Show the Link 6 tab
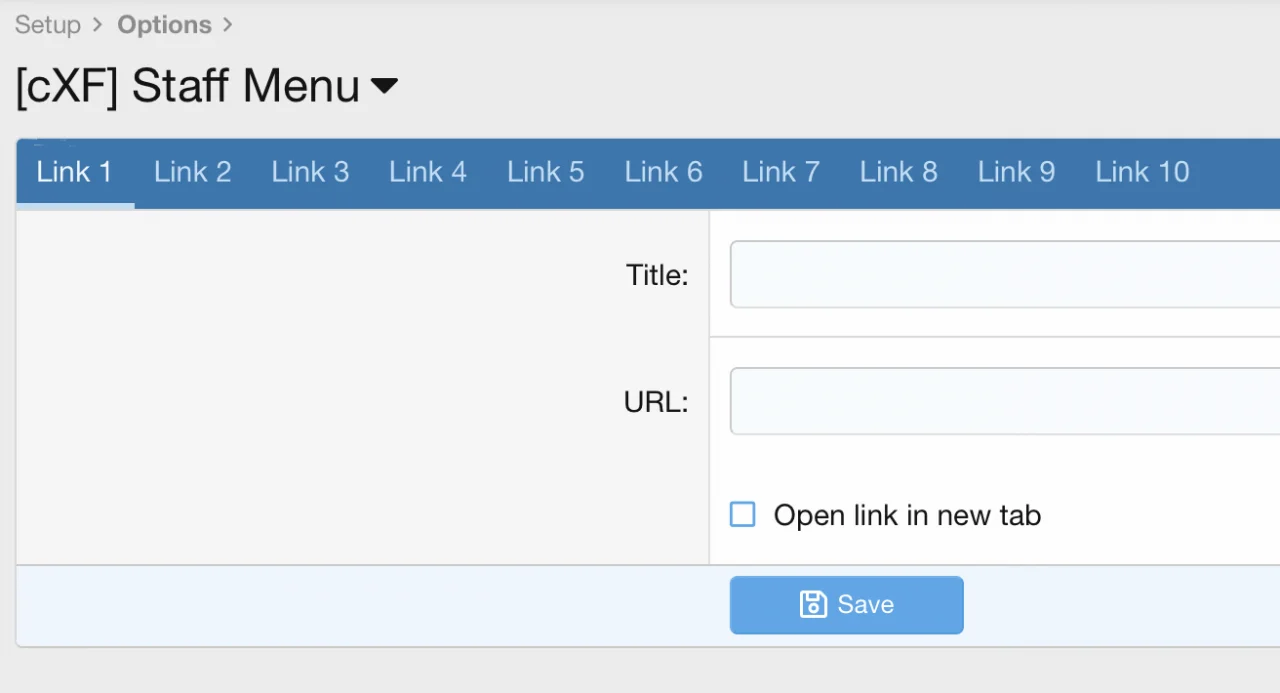The height and width of the screenshot is (693, 1280). pos(664,172)
